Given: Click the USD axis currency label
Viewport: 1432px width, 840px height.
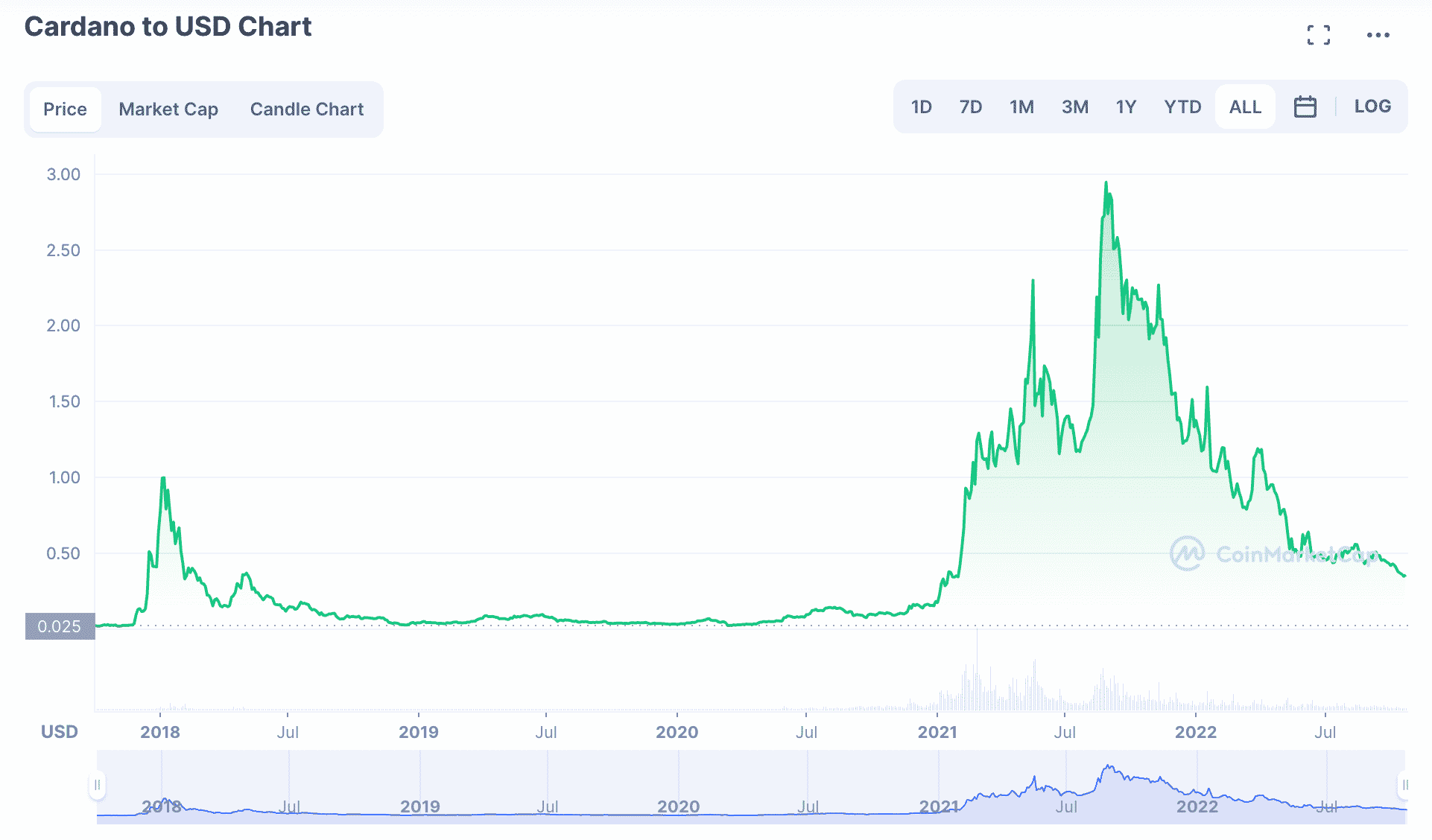Looking at the screenshot, I should click(x=60, y=732).
